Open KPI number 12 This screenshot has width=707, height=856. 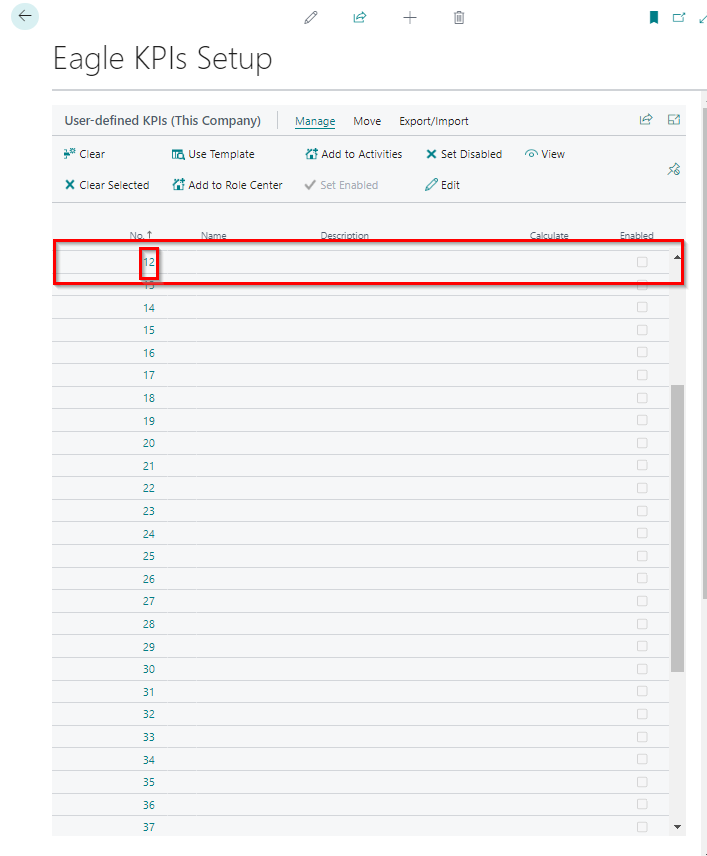(x=149, y=262)
